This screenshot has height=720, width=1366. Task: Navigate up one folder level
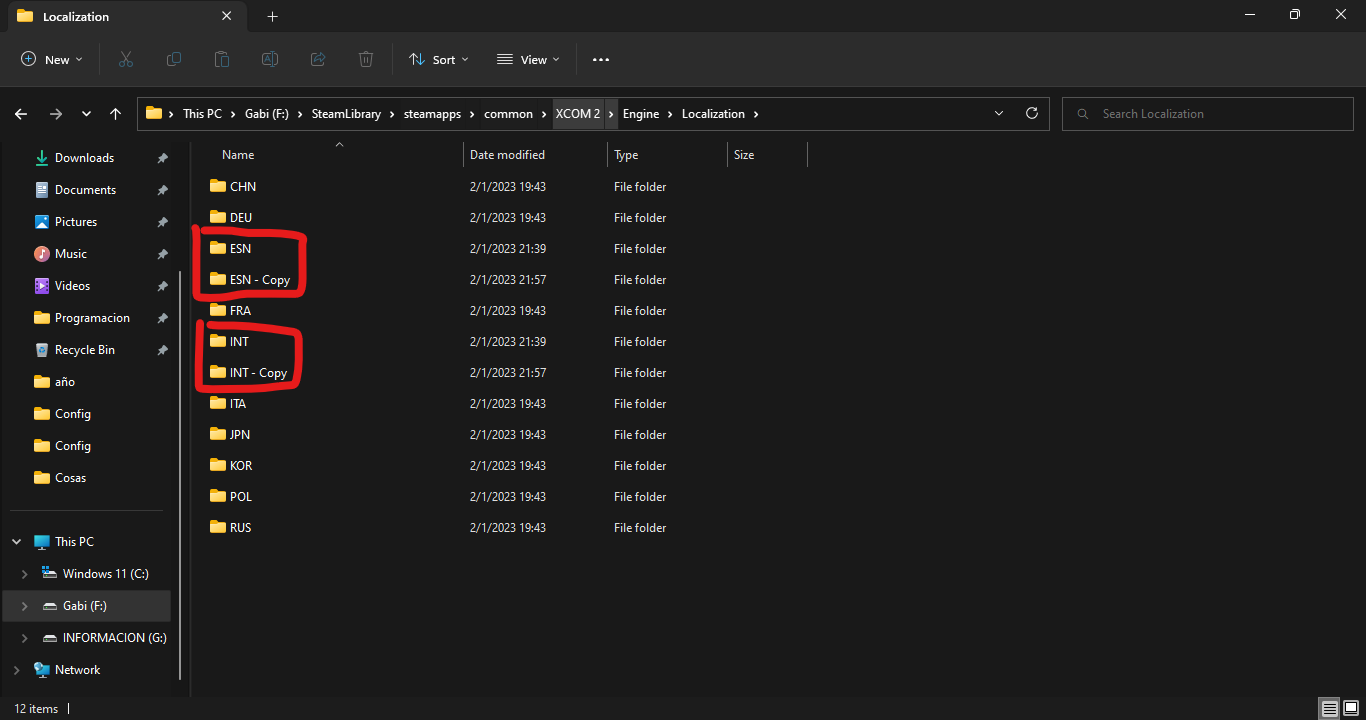click(116, 114)
